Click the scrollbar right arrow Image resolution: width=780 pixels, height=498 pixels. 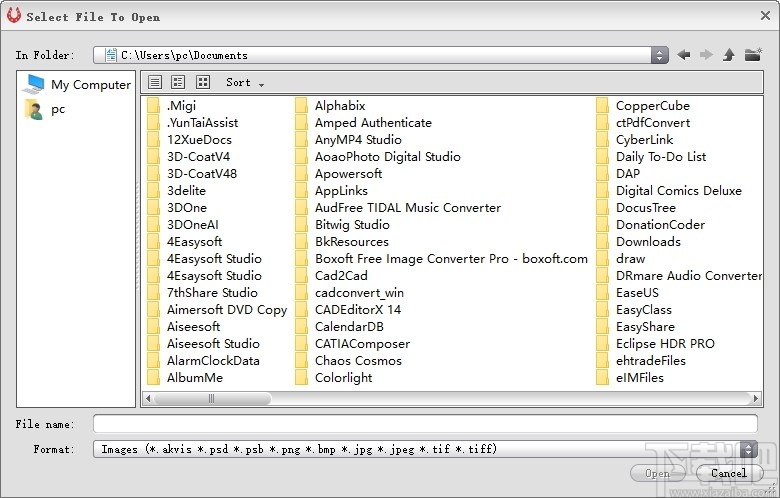pos(756,398)
